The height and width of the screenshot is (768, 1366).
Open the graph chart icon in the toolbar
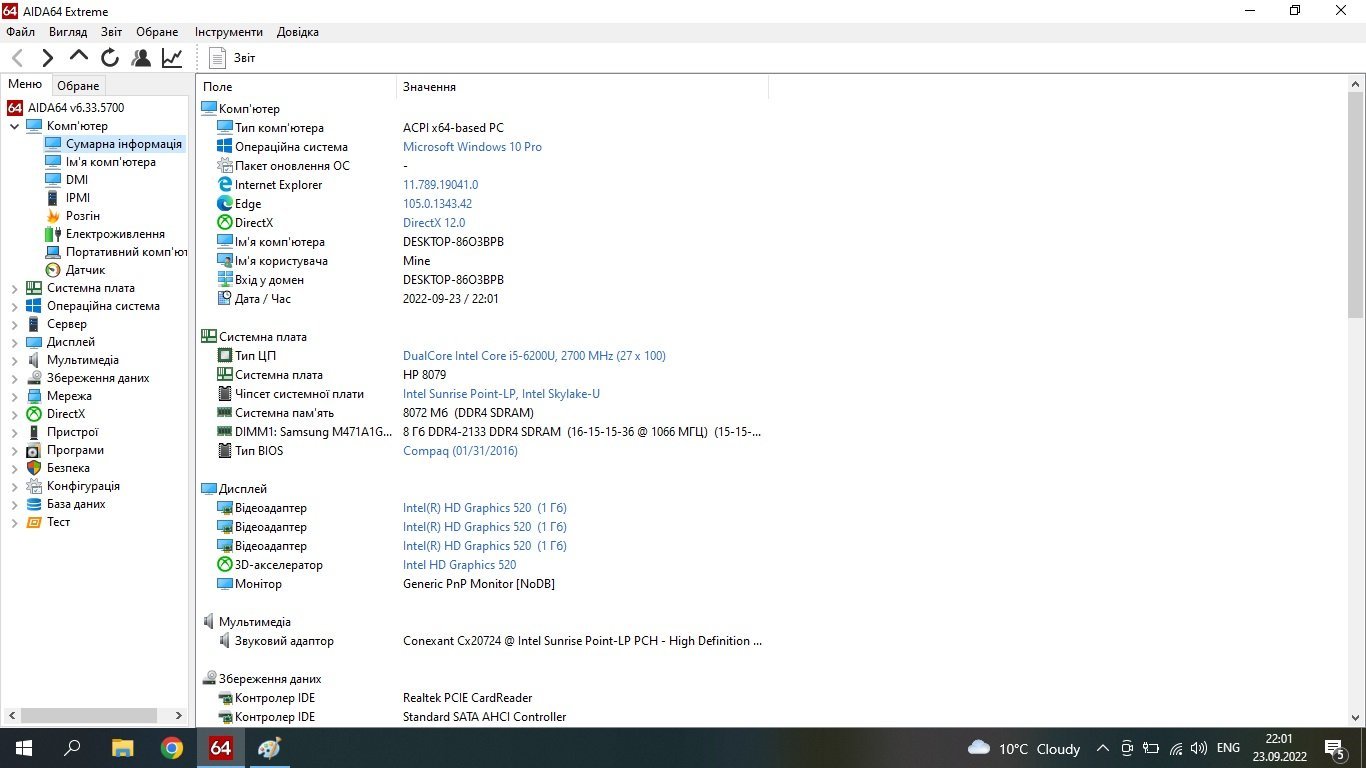coord(172,58)
